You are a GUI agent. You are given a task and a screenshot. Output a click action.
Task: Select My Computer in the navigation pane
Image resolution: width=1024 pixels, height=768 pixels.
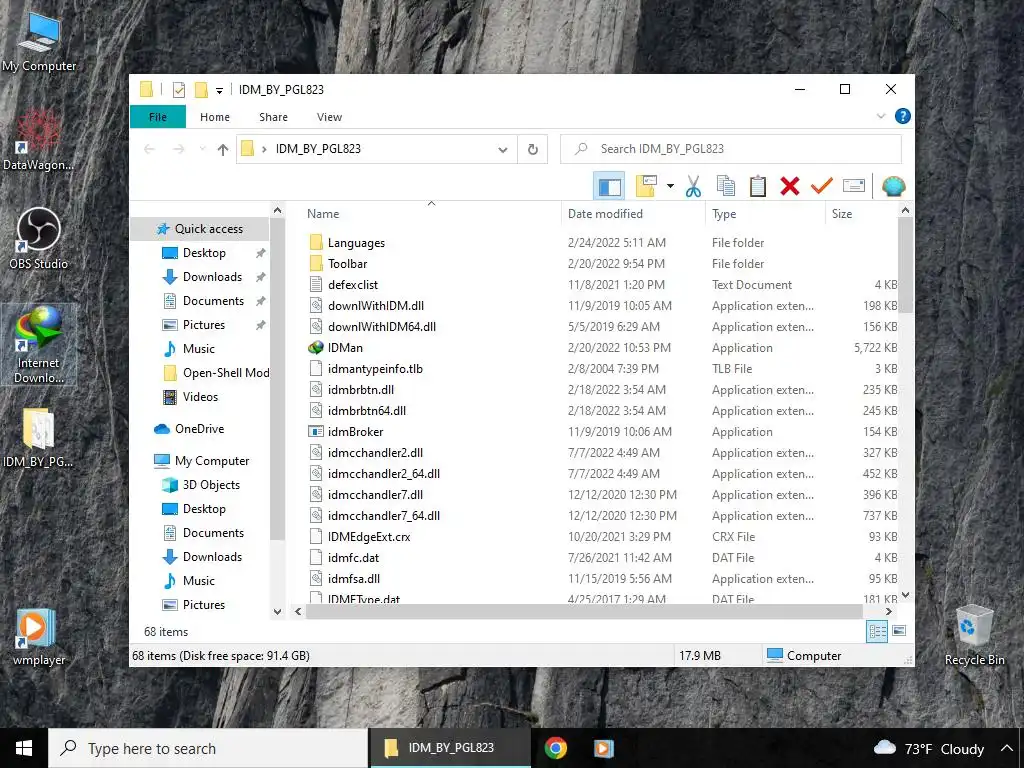212,461
